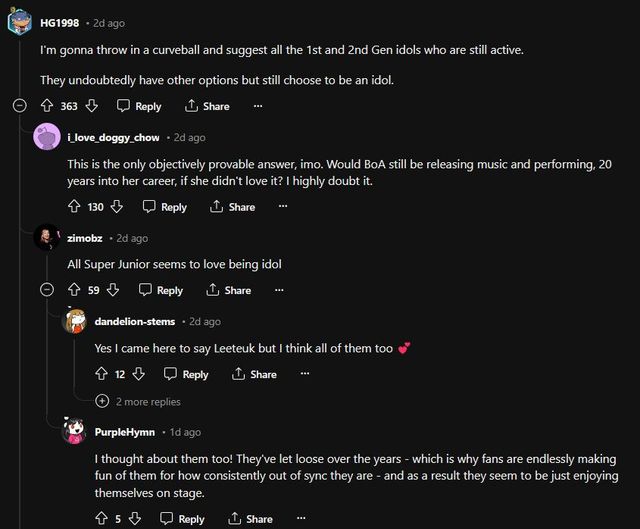Upvote HG1998's top comment

pyautogui.click(x=47, y=106)
